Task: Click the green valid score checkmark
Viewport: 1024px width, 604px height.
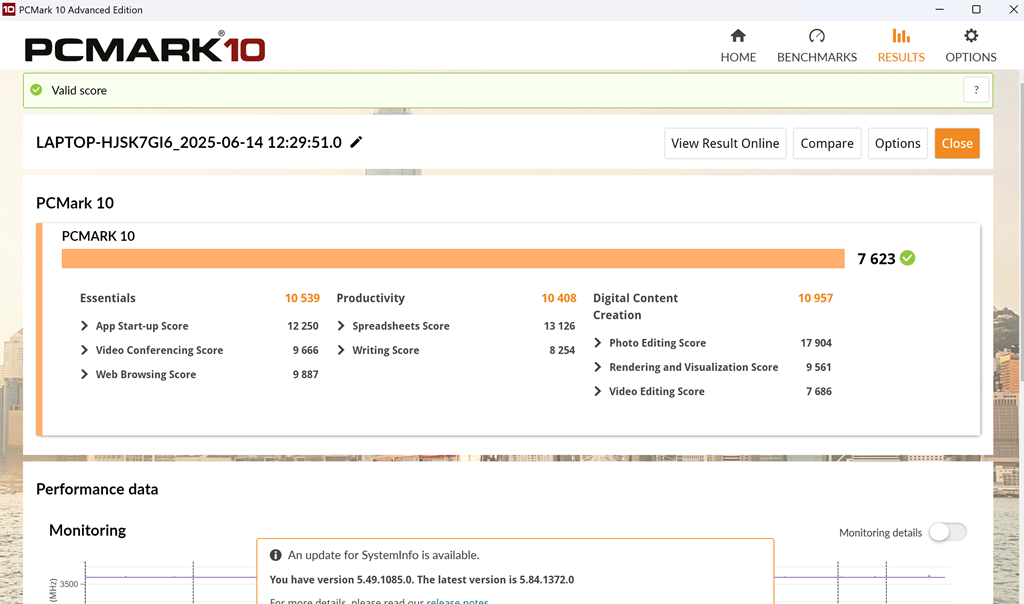Action: coord(37,90)
